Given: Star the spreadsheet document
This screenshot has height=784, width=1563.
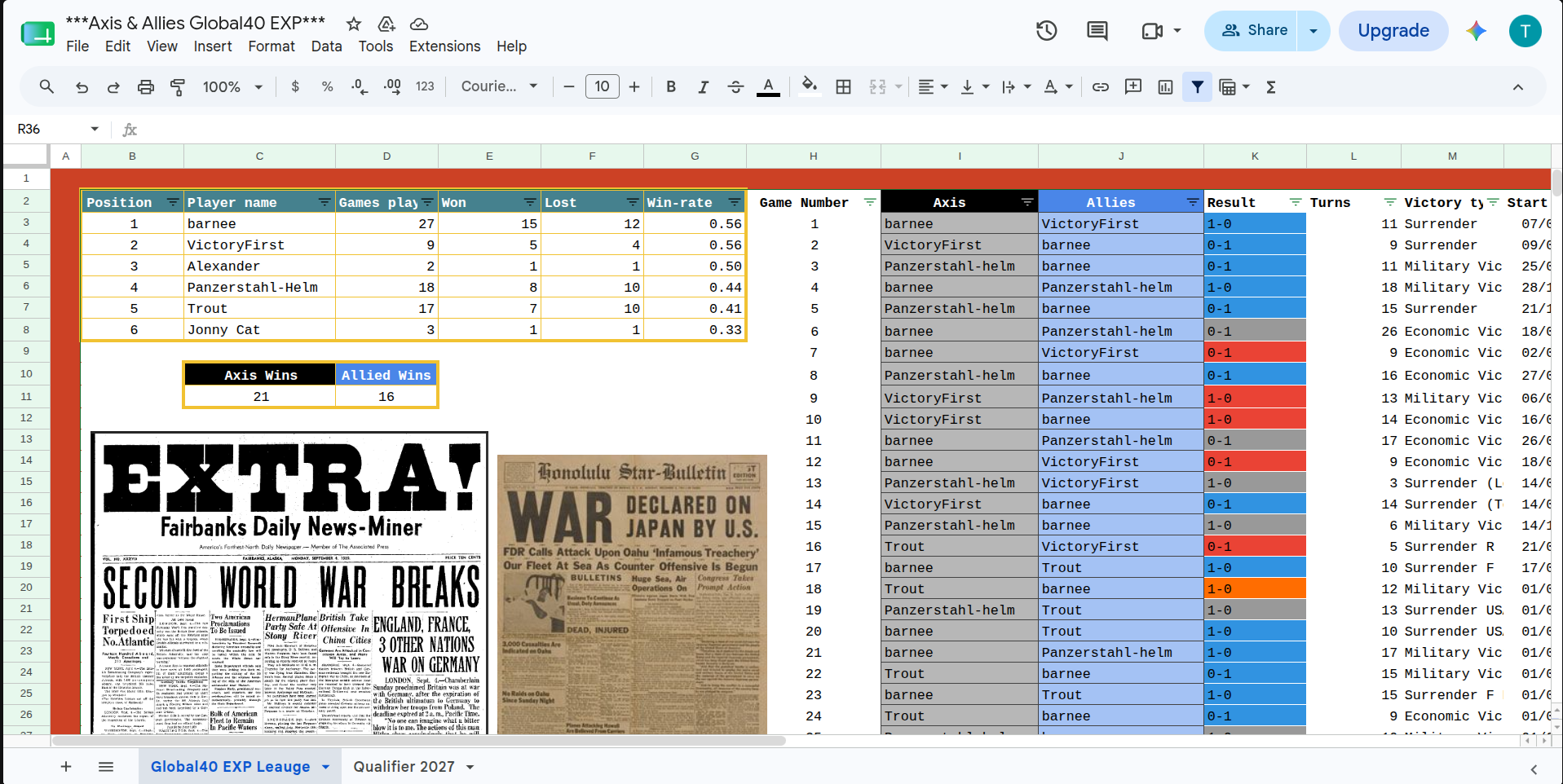Looking at the screenshot, I should click(354, 24).
